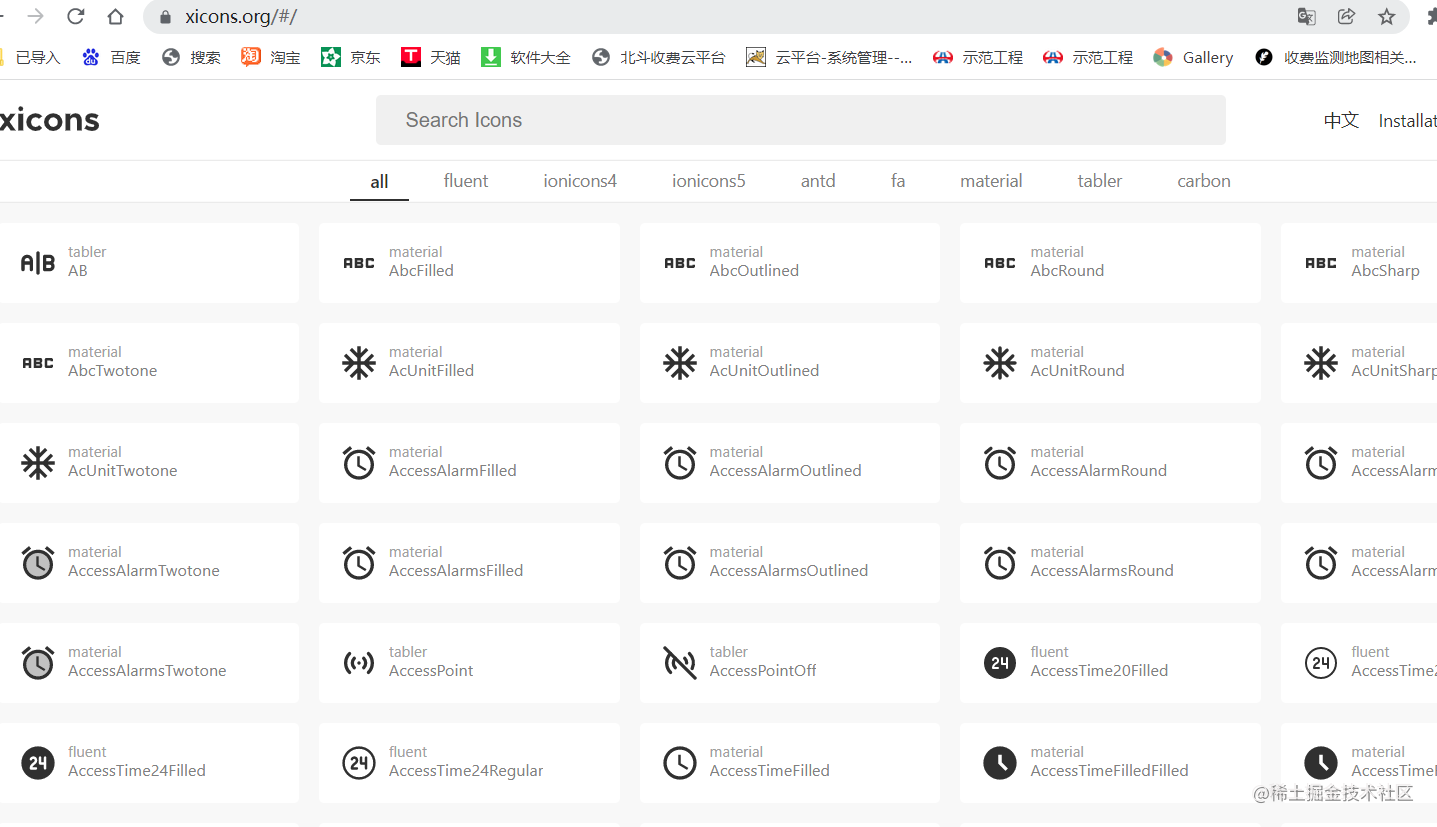Pick the AccessPointOff tabler icon
1437x827 pixels.
click(x=680, y=663)
